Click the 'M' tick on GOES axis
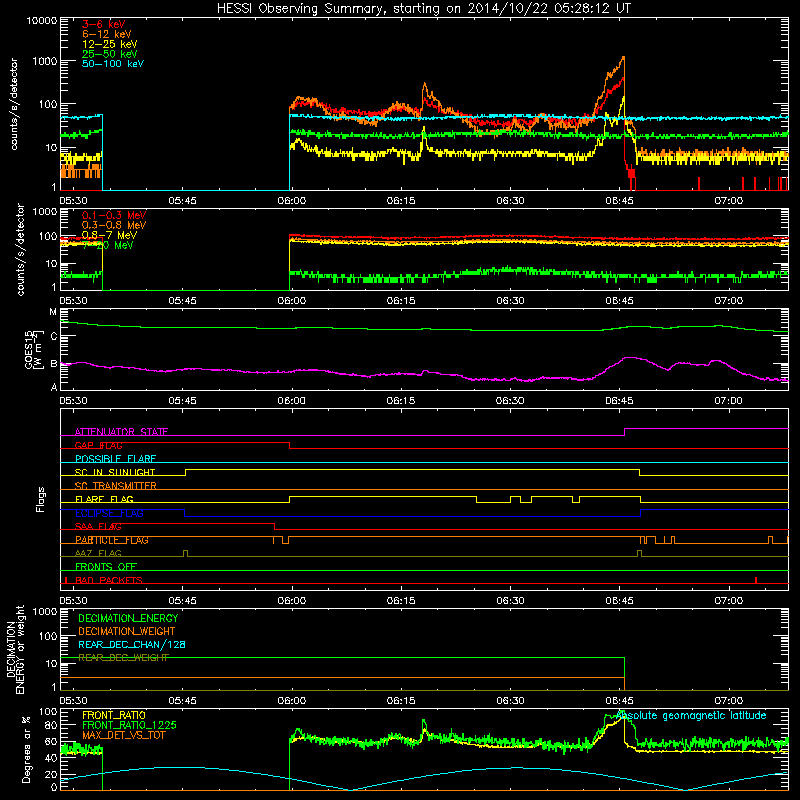This screenshot has width=800, height=800. (53, 312)
